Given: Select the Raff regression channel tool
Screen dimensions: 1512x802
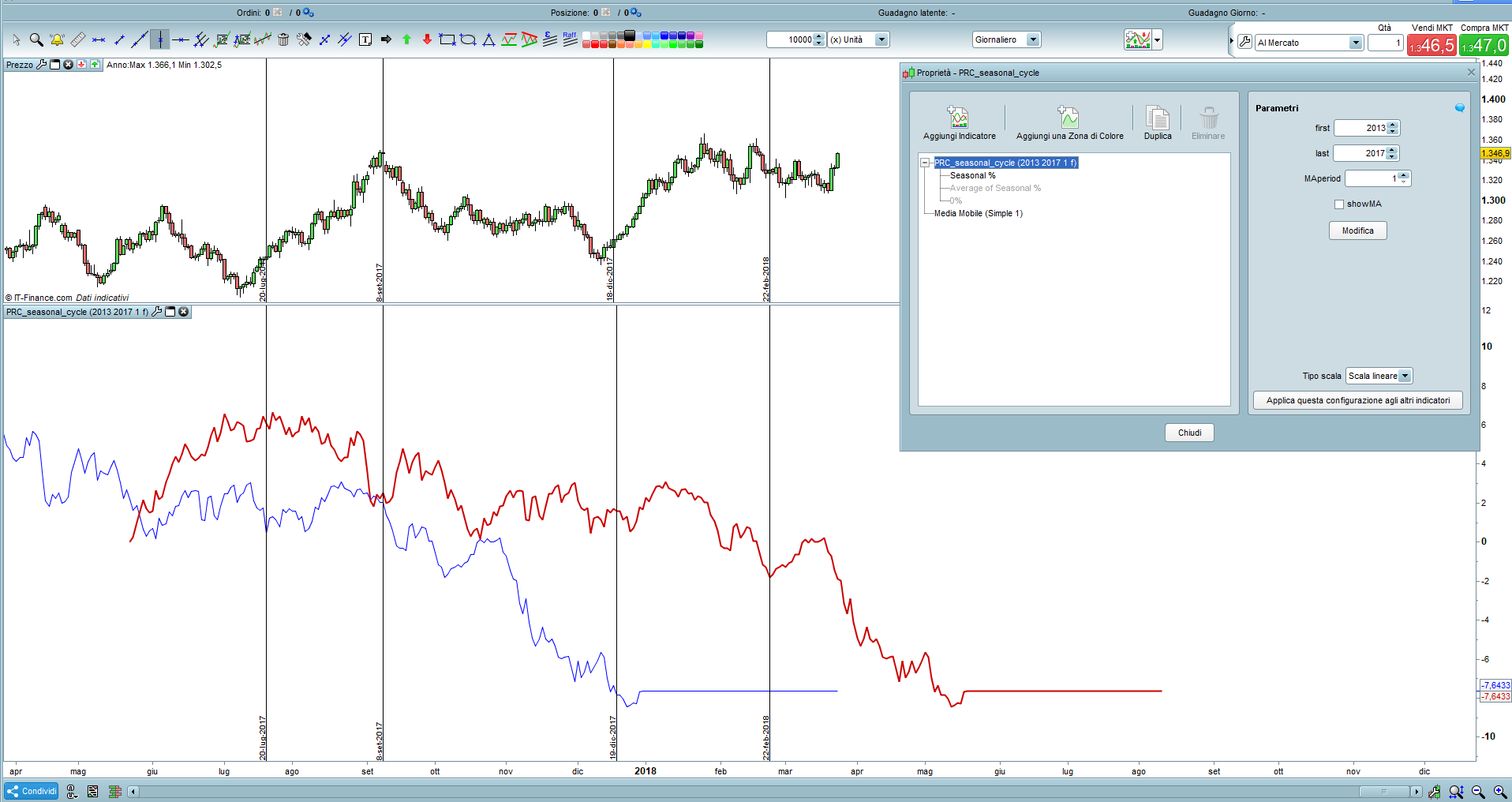Looking at the screenshot, I should point(570,39).
